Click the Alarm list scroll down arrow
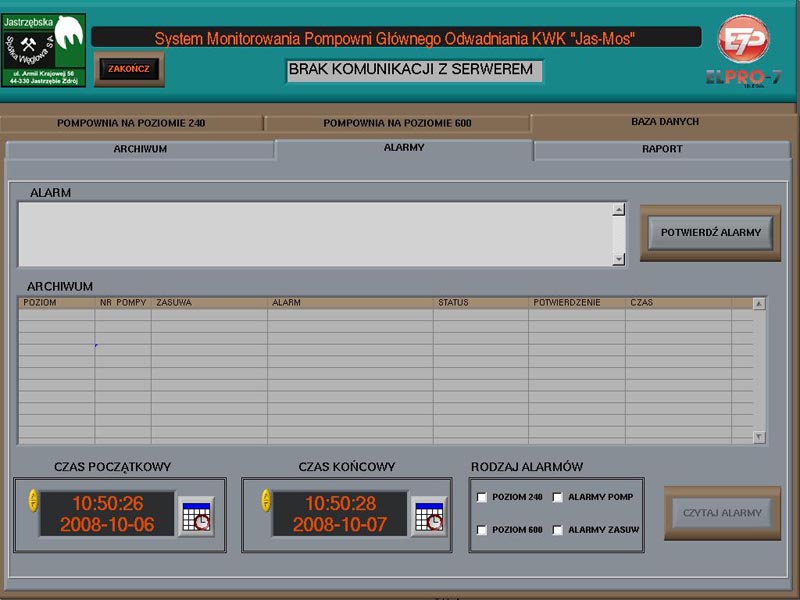This screenshot has height=600, width=800. coord(619,259)
